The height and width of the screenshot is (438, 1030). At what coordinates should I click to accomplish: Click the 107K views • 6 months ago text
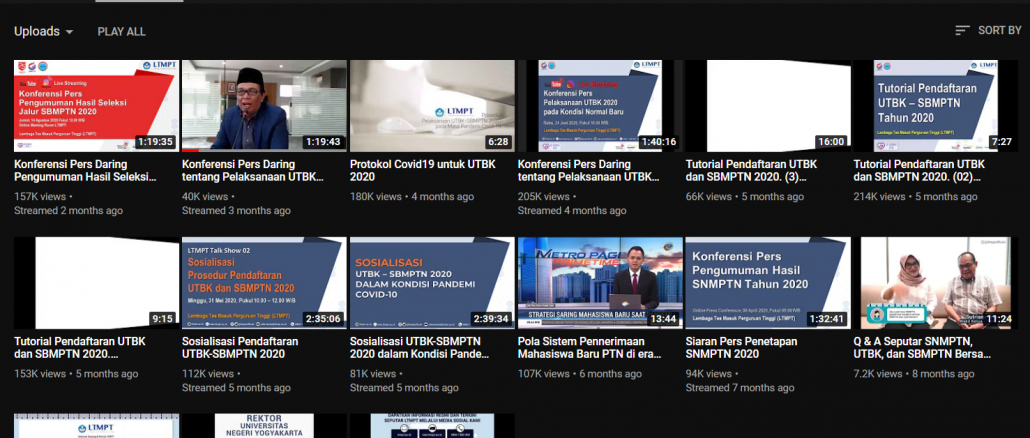(x=579, y=374)
